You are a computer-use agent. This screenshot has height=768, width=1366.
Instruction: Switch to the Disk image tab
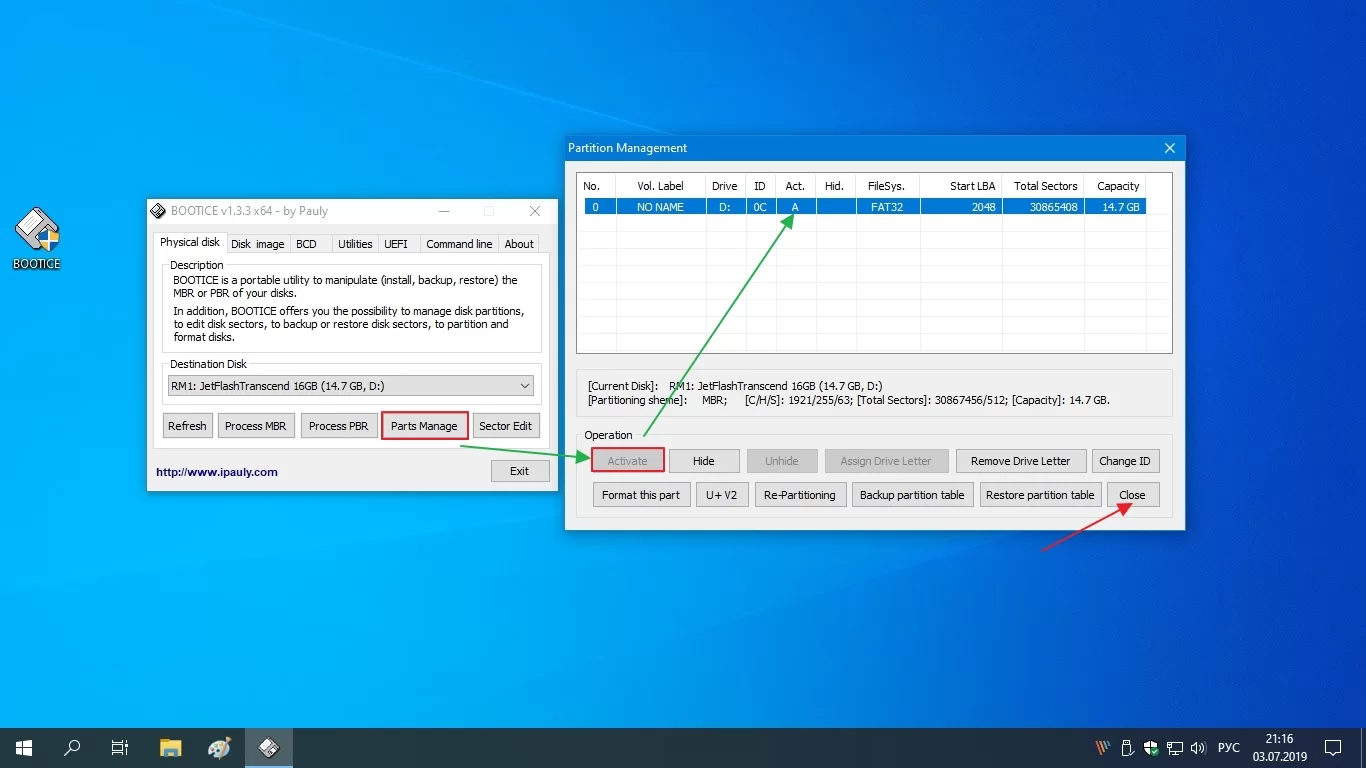258,244
